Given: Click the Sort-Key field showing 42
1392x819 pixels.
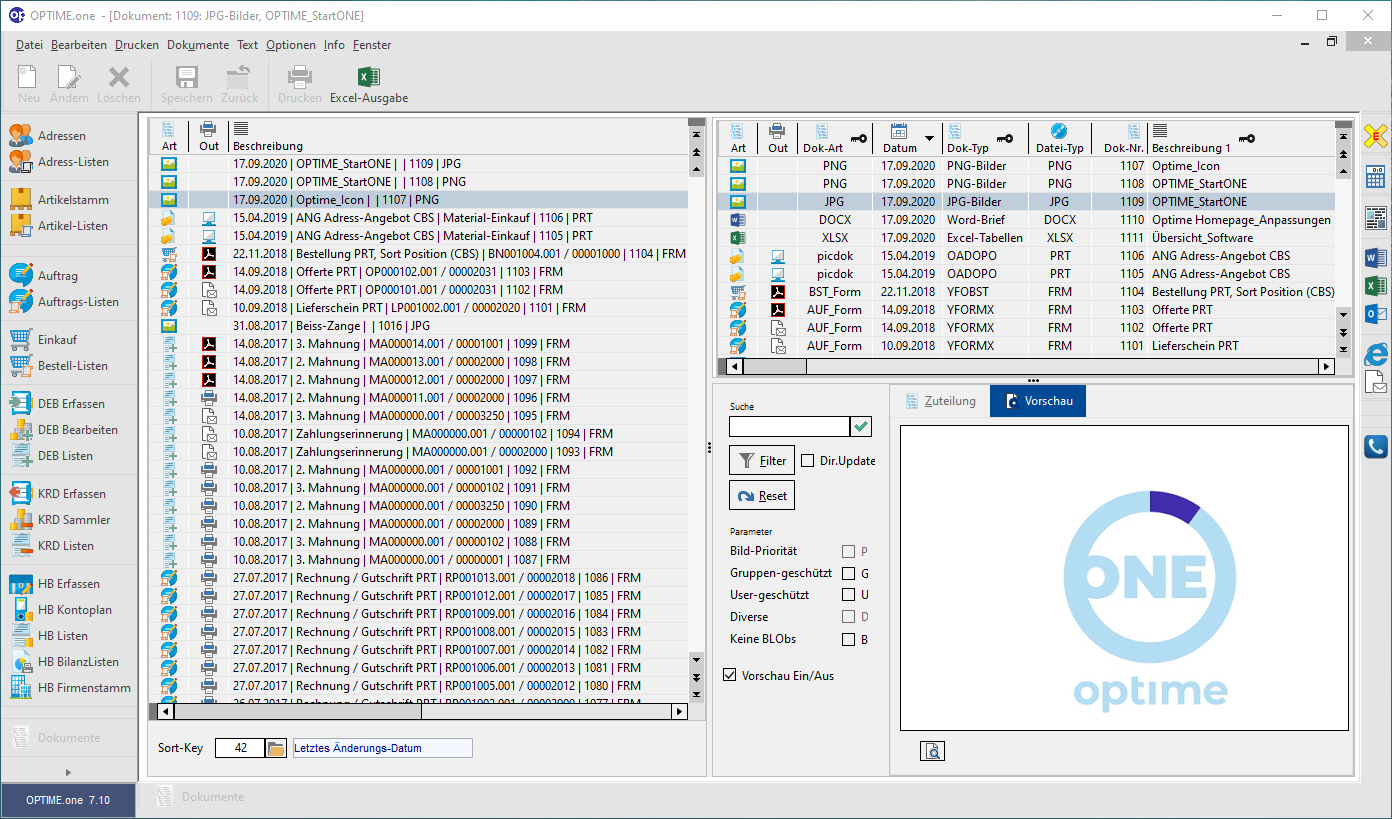Looking at the screenshot, I should [x=240, y=748].
